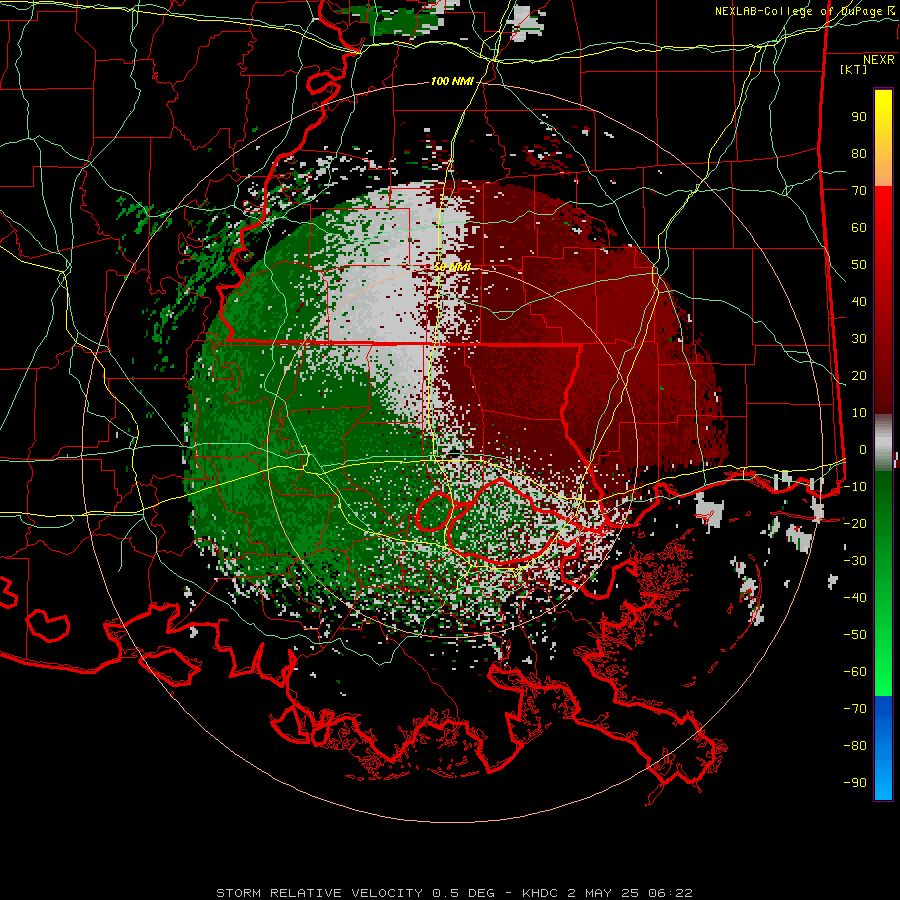Click the 50 value on velocity scale
900x900 pixels.
point(859,265)
